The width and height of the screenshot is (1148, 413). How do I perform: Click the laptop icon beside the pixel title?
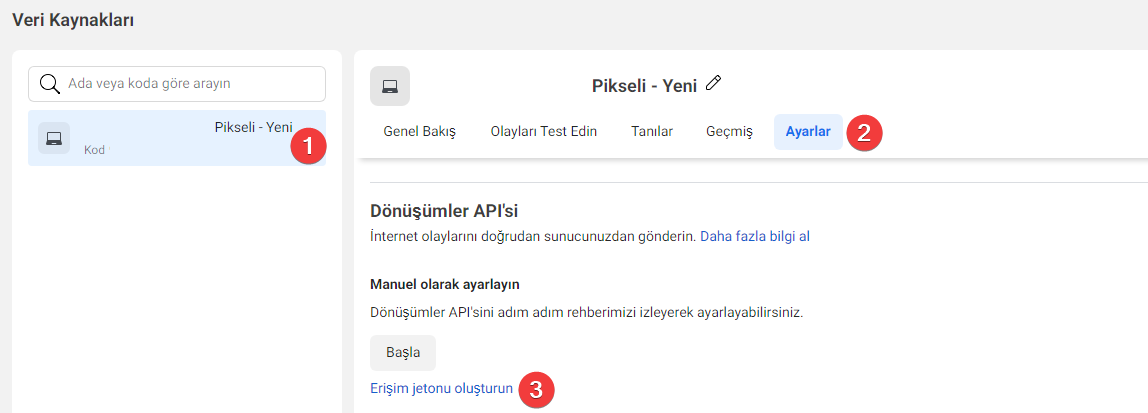[390, 86]
